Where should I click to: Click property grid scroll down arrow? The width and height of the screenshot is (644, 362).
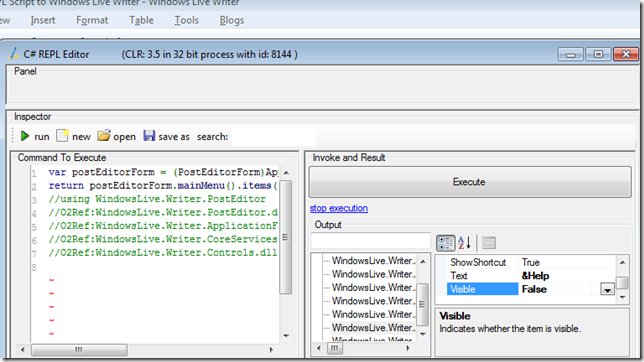[x=622, y=297]
